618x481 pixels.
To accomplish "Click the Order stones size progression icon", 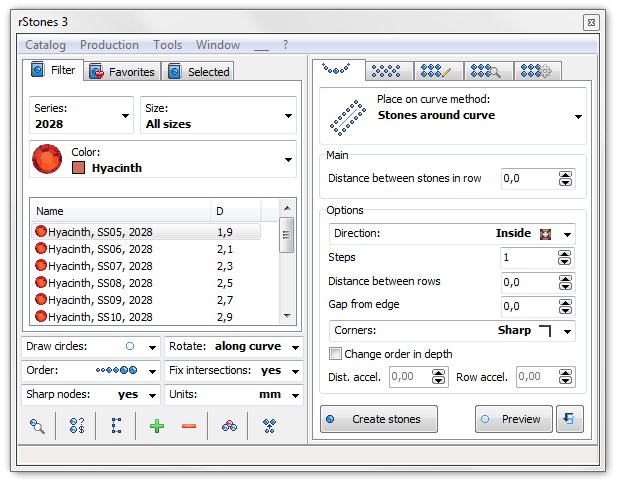I will coord(116,370).
